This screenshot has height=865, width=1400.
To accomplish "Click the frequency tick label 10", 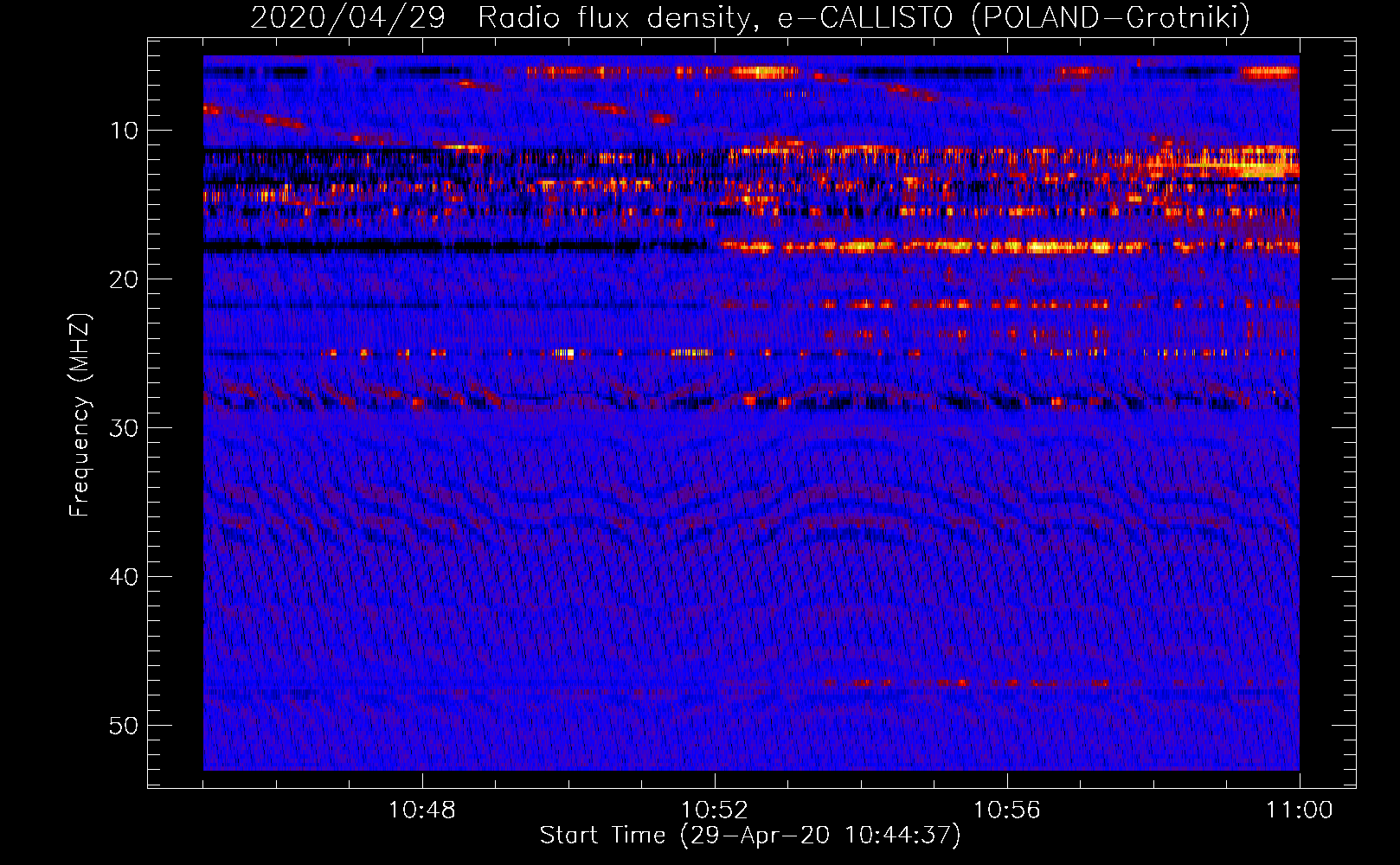I will point(124,131).
